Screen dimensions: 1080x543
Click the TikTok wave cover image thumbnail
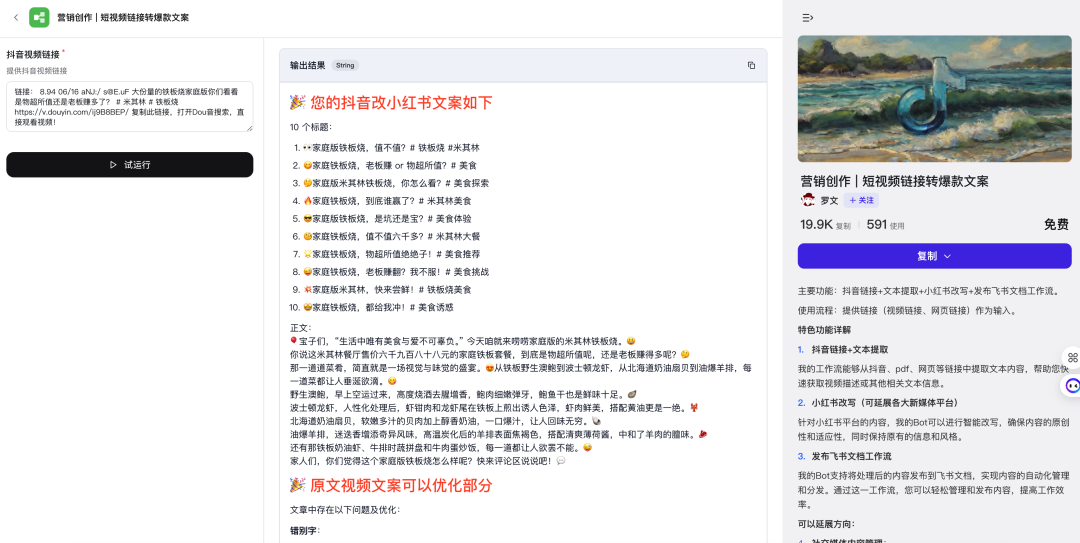(x=934, y=99)
